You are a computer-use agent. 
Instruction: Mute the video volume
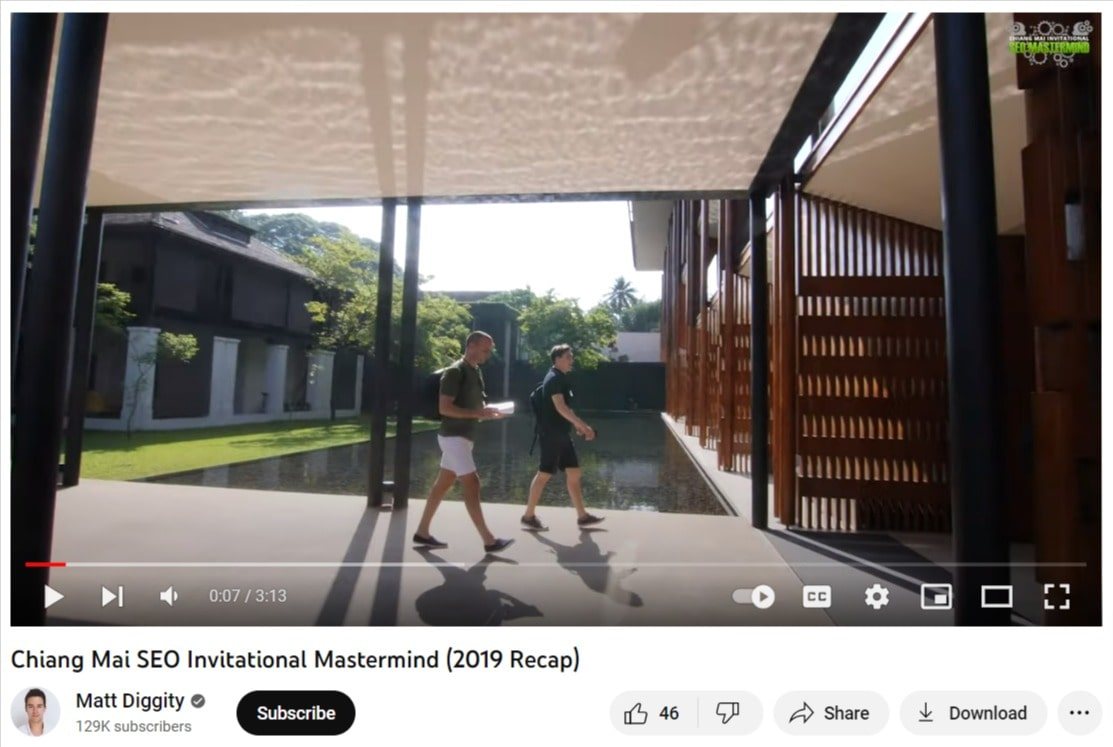(x=169, y=596)
